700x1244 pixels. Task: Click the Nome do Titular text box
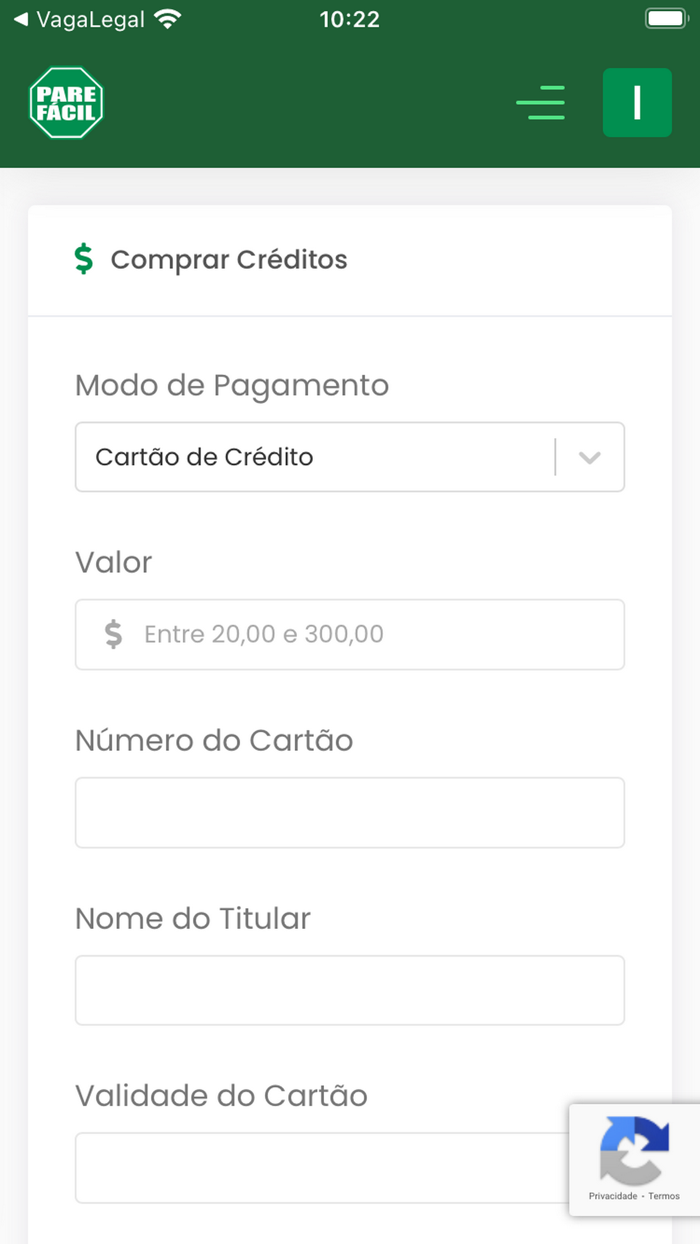(349, 990)
